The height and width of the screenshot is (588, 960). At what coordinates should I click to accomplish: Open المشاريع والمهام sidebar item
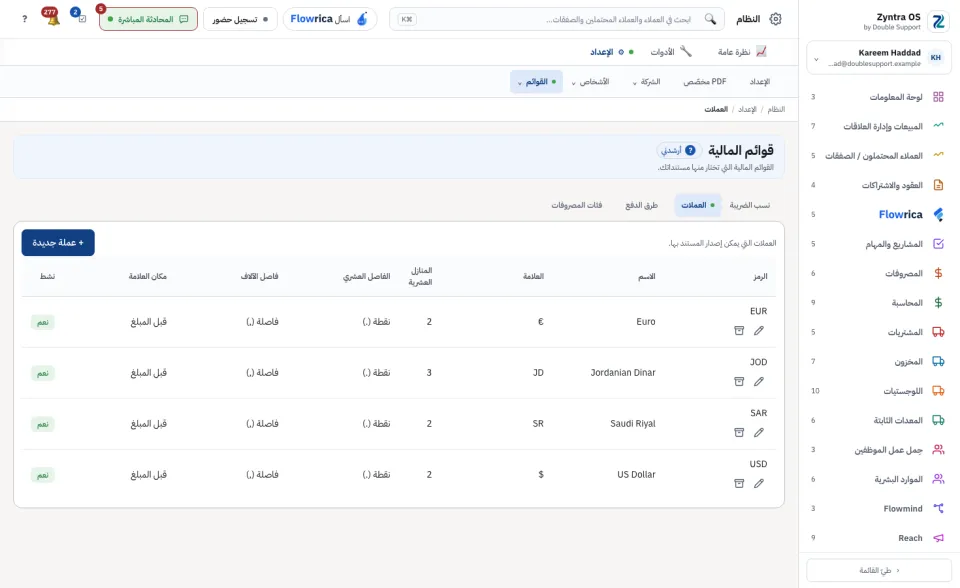pyautogui.click(x=877, y=244)
